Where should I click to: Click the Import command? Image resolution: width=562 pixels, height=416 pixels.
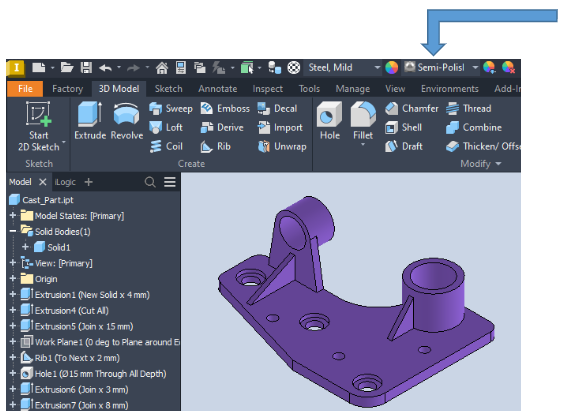[x=280, y=128]
